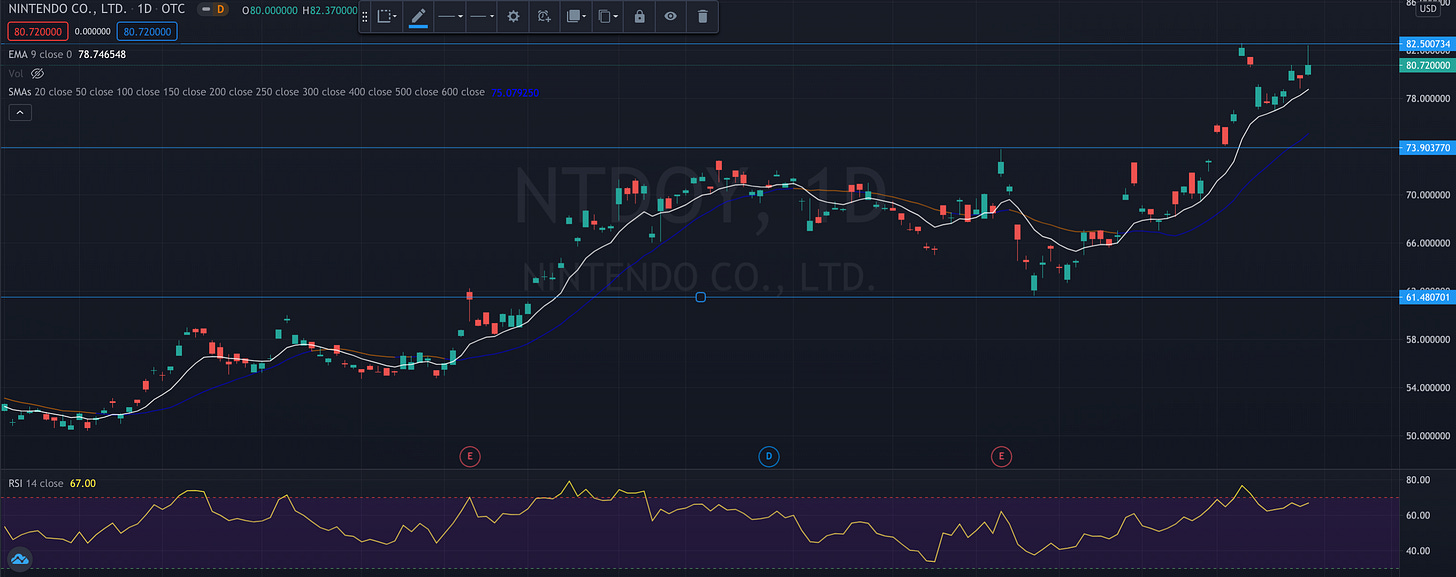This screenshot has height=577, width=1456.
Task: Click the SMA value 75.079250
Action: pos(514,92)
